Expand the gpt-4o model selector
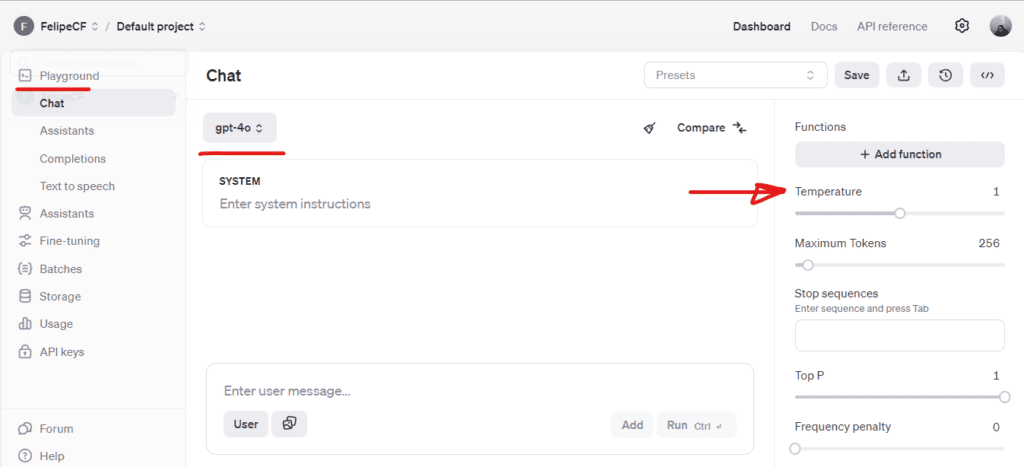 (x=239, y=128)
